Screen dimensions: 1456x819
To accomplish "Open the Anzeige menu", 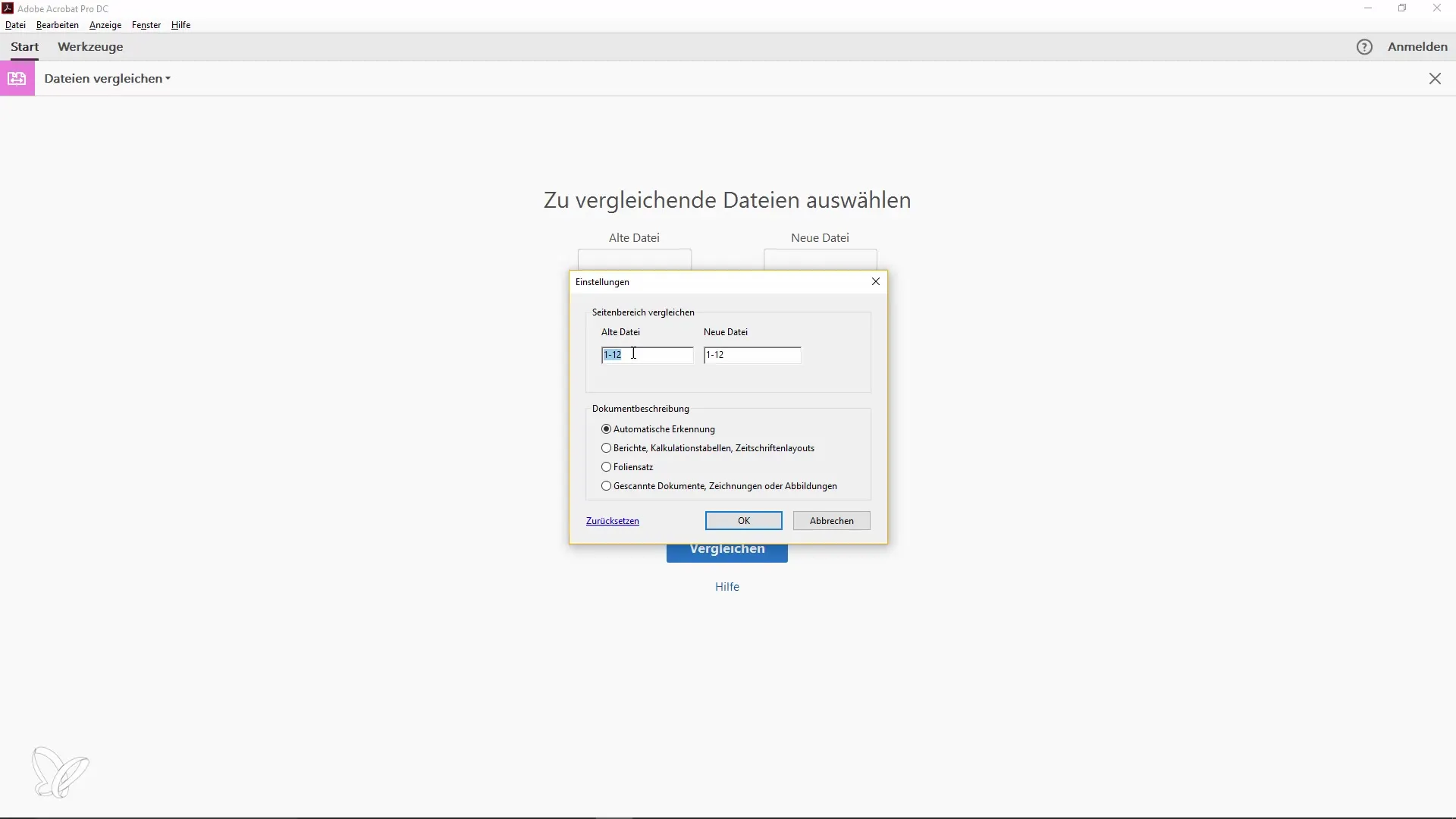I will (105, 25).
